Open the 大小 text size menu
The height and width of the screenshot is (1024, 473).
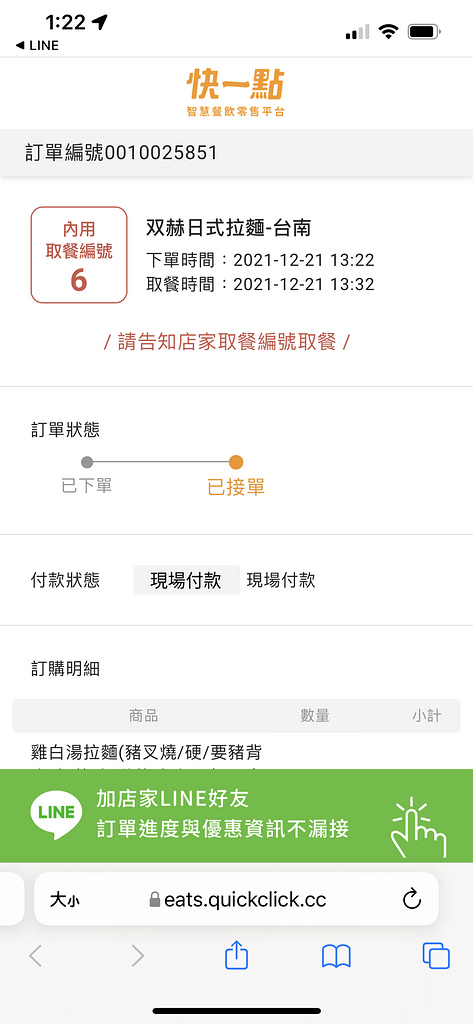(65, 901)
